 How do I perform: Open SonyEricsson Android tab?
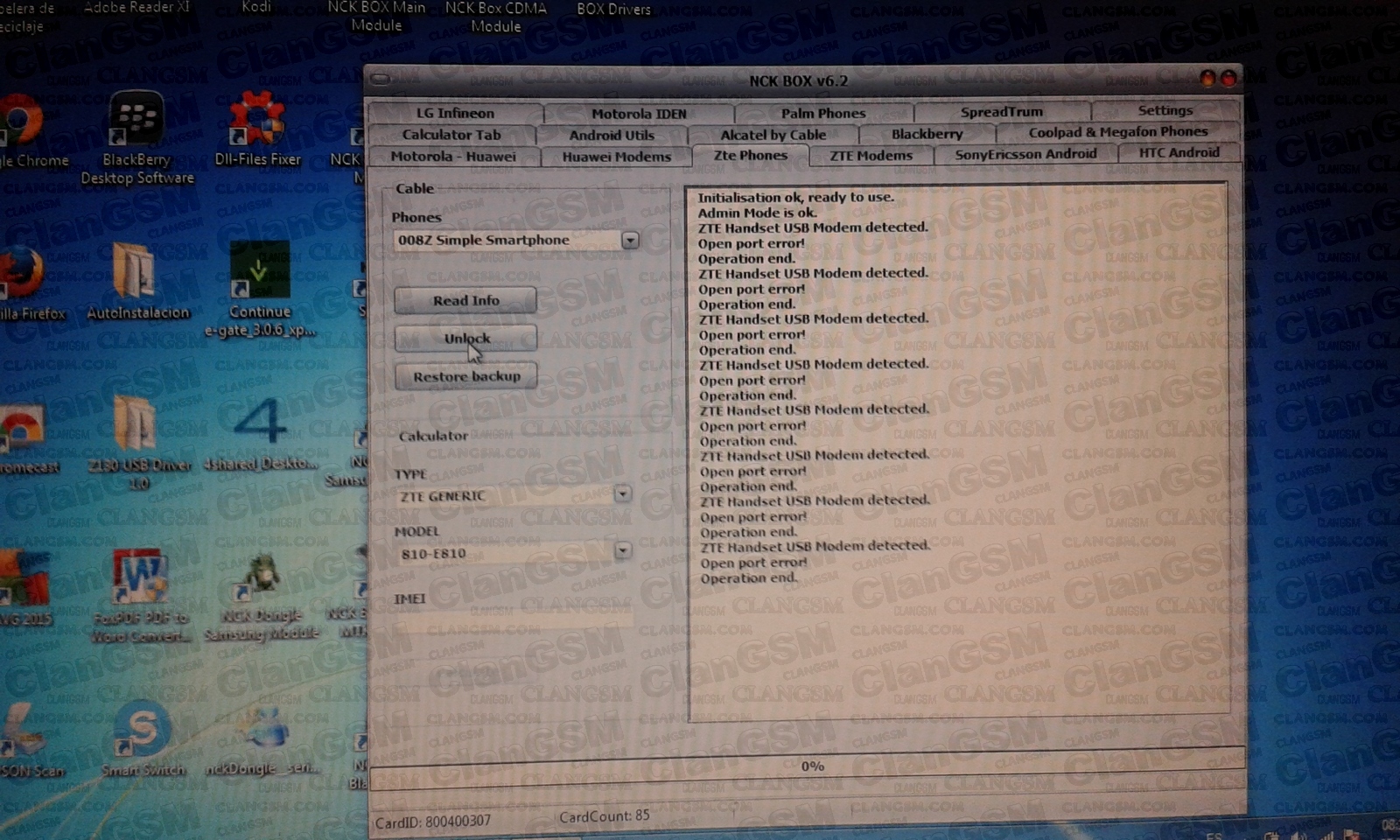[x=1025, y=155]
